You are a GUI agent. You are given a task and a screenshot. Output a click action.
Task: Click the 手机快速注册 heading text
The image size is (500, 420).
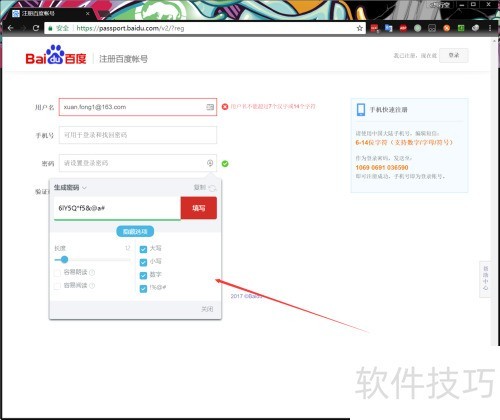tap(389, 110)
